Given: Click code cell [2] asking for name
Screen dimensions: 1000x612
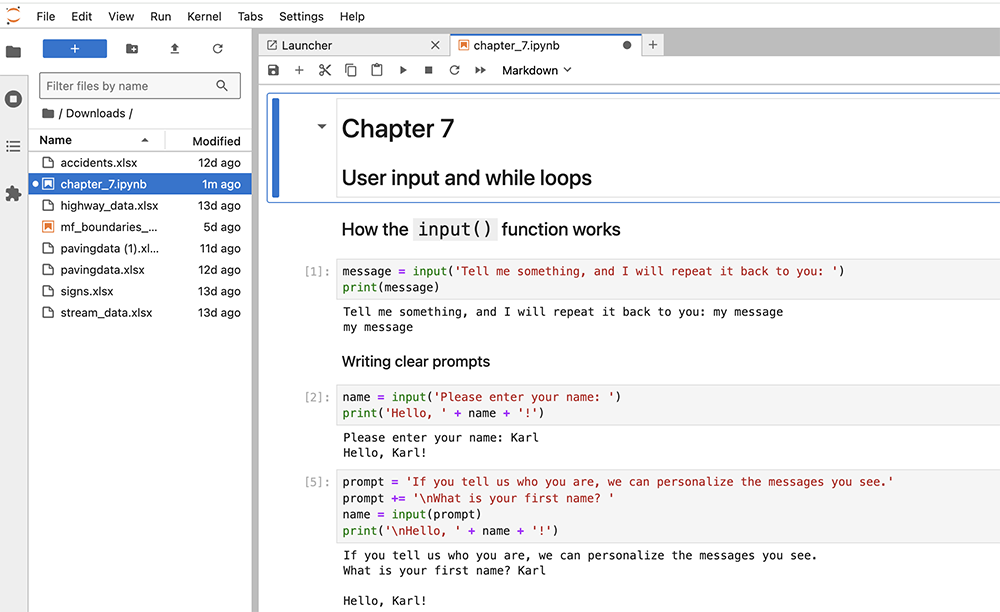Looking at the screenshot, I should (x=670, y=405).
